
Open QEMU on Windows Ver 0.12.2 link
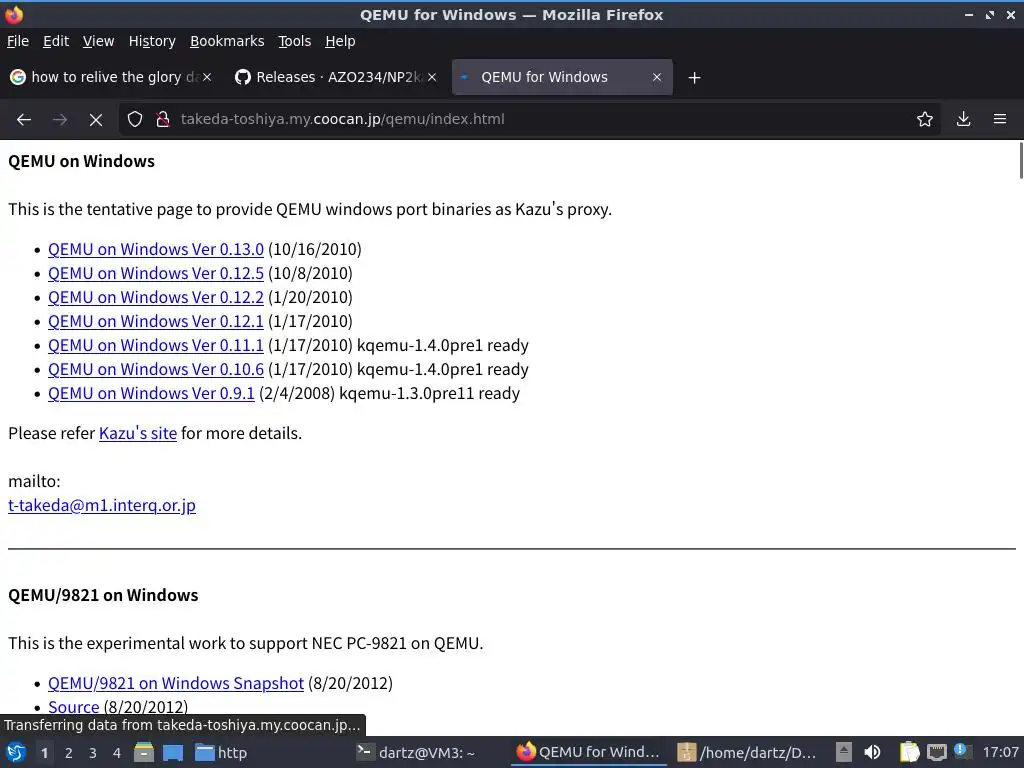tap(155, 298)
